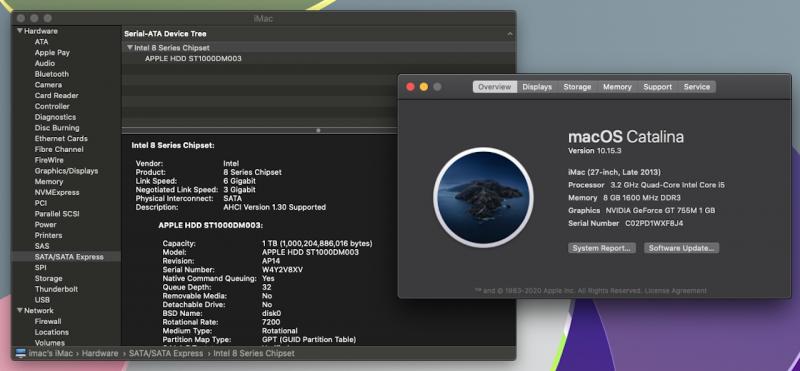The width and height of the screenshot is (800, 371).
Task: Click Intel 8 Series Chipset in path bar
Action: point(254,353)
